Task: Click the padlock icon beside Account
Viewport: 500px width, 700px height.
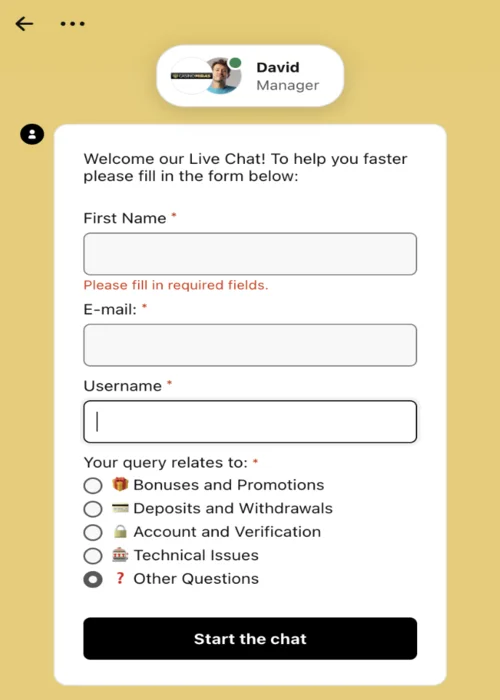Action: 120,531
